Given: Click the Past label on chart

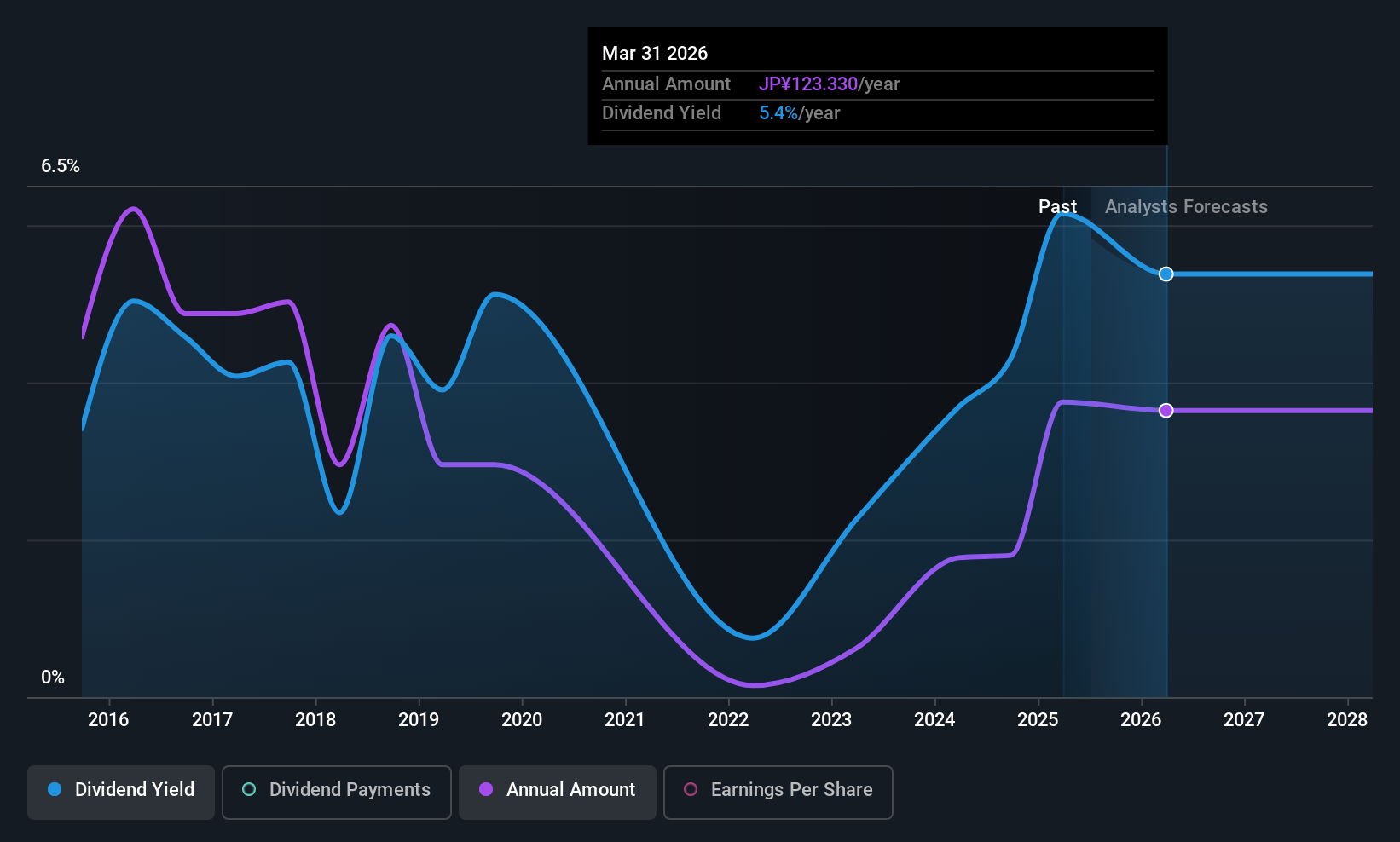Looking at the screenshot, I should pos(1057,206).
